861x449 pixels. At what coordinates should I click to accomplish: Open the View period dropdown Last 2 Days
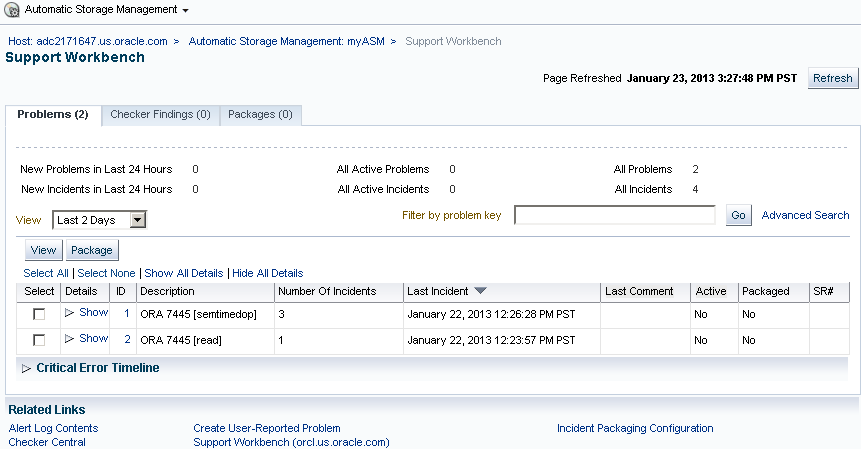pos(99,220)
